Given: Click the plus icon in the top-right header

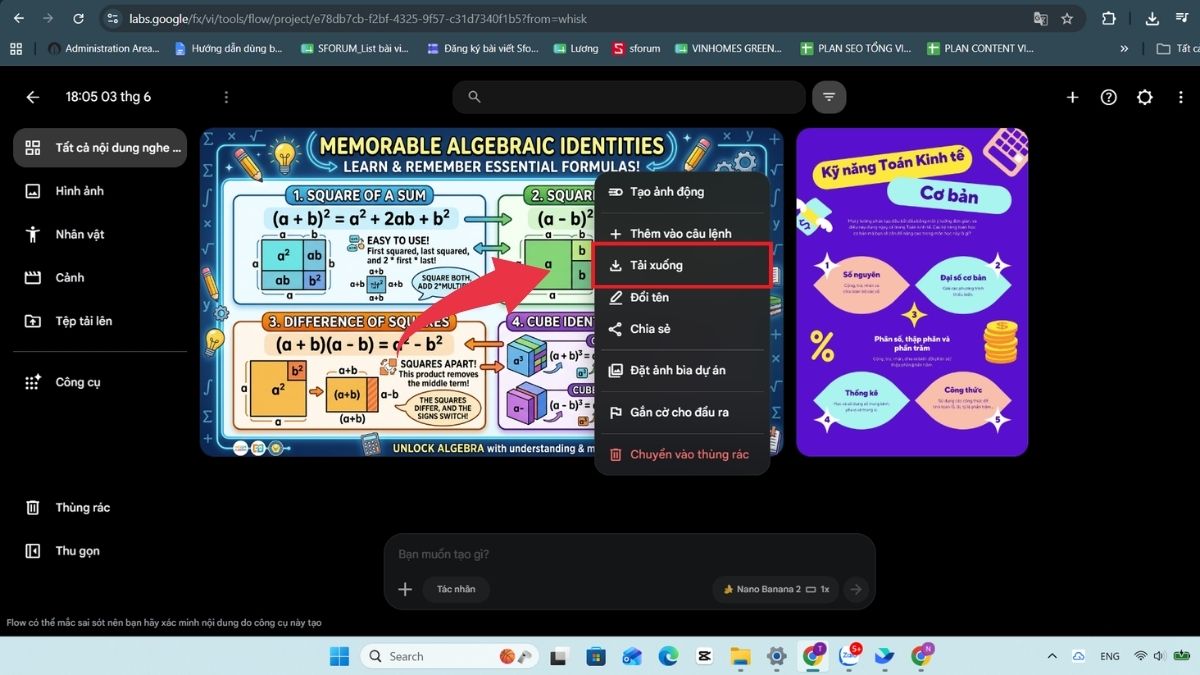Looking at the screenshot, I should [1072, 97].
